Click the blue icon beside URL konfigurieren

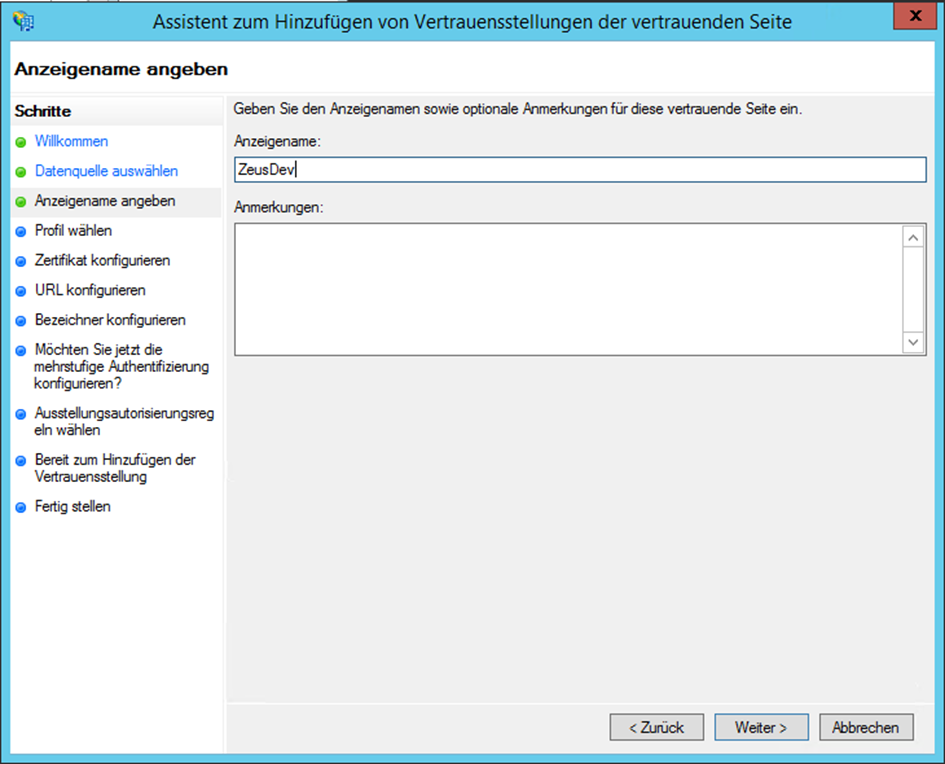pos(22,291)
